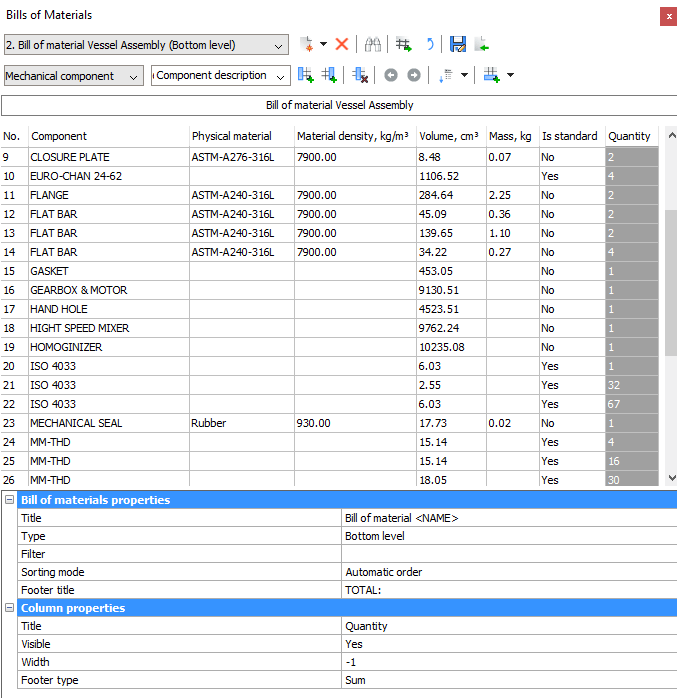Click the binoculars find icon
This screenshot has width=677, height=698.
coord(373,45)
